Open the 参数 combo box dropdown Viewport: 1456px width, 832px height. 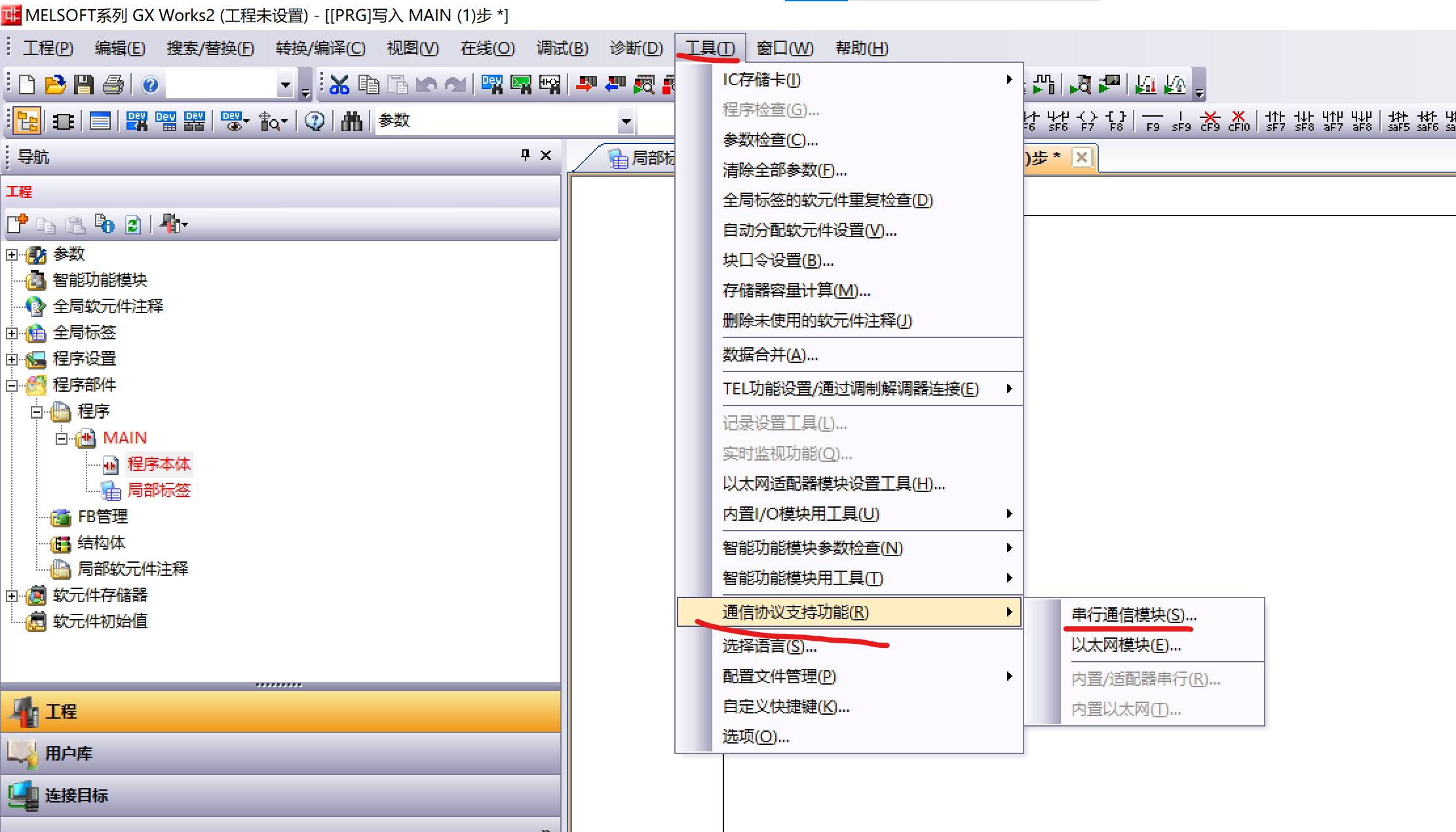(x=626, y=121)
